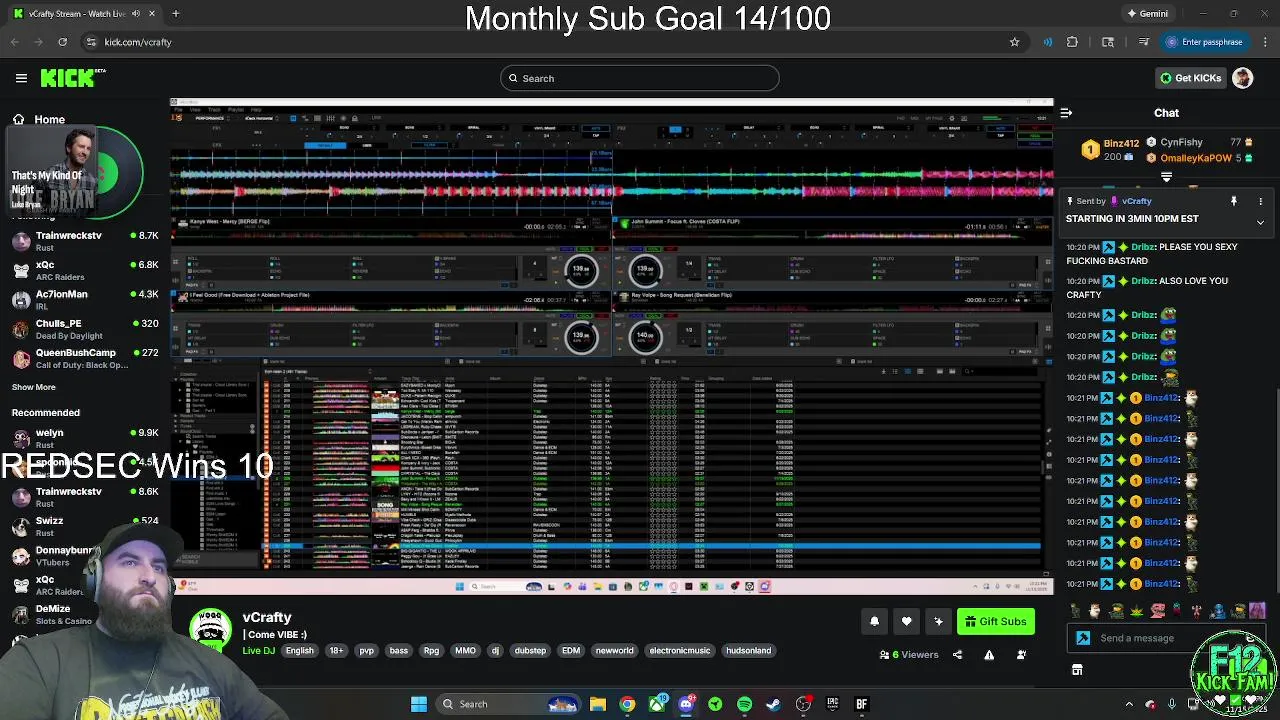
Task: Open Ac7ionMan channel in sidebar
Action: (85, 300)
